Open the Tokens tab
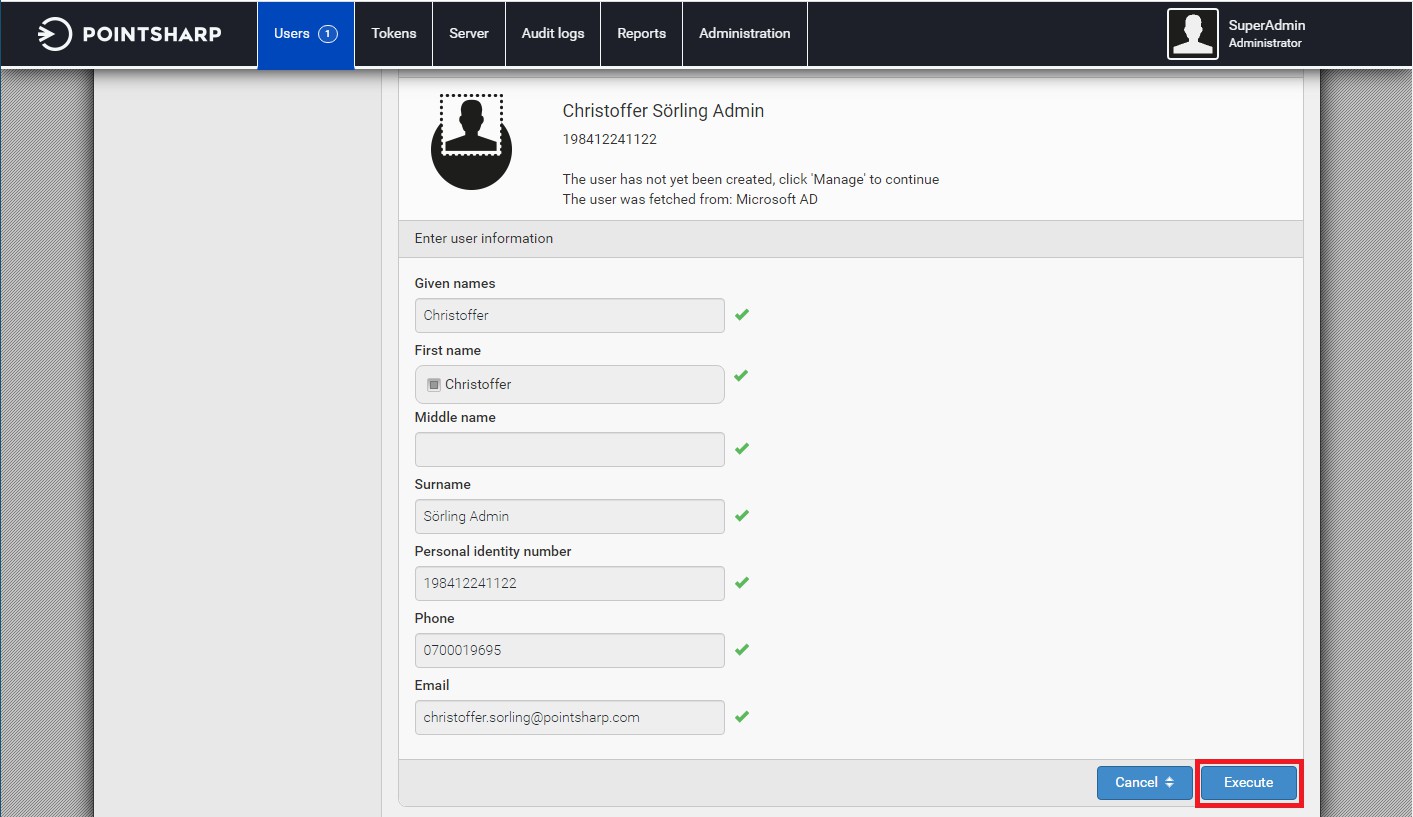Viewport: 1413px width, 817px height. [393, 34]
